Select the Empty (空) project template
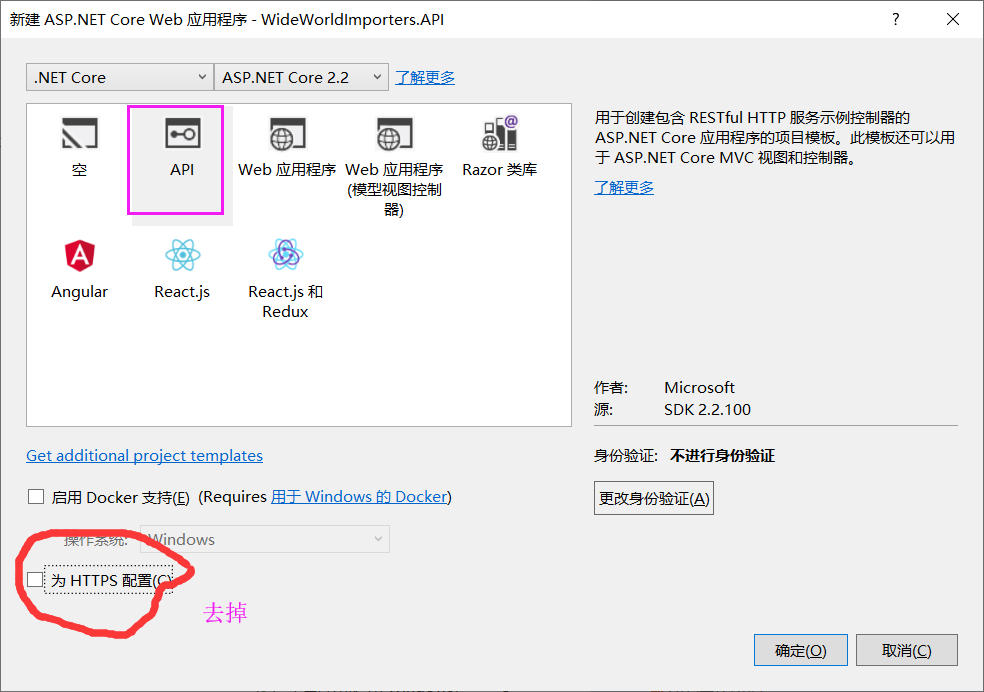This screenshot has height=692, width=984. click(79, 147)
